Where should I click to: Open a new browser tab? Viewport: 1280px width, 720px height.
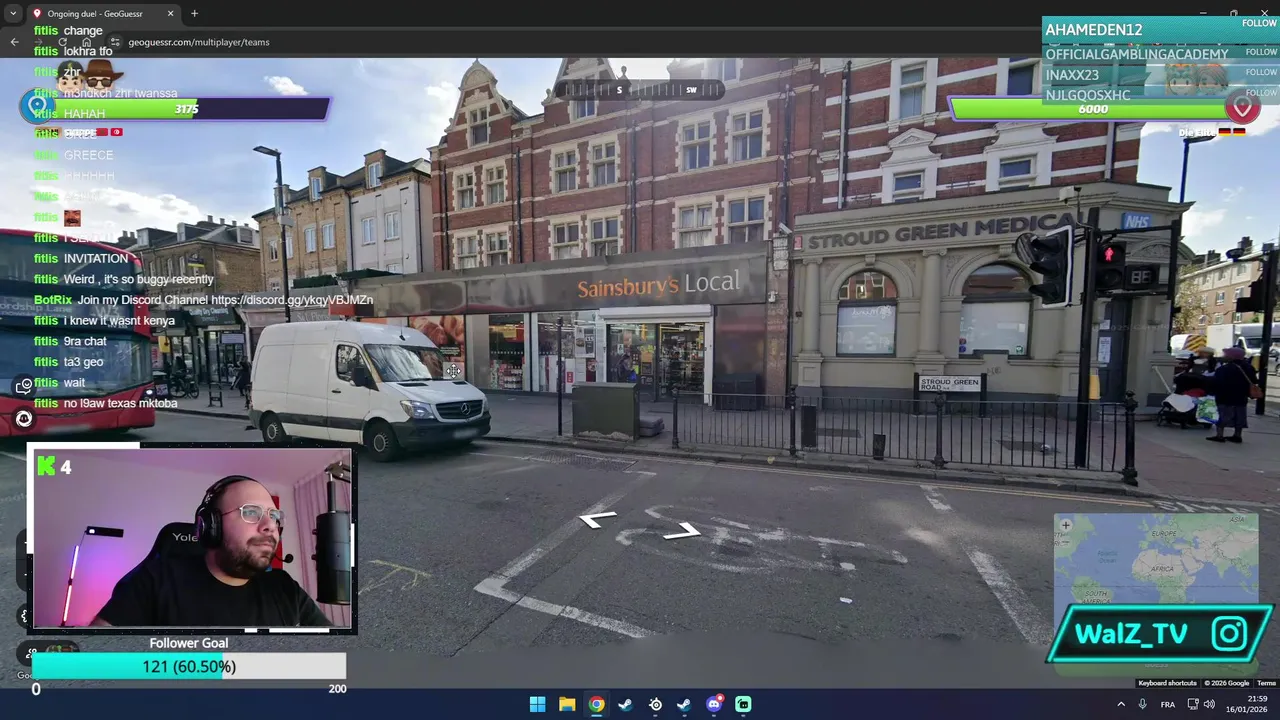point(194,14)
